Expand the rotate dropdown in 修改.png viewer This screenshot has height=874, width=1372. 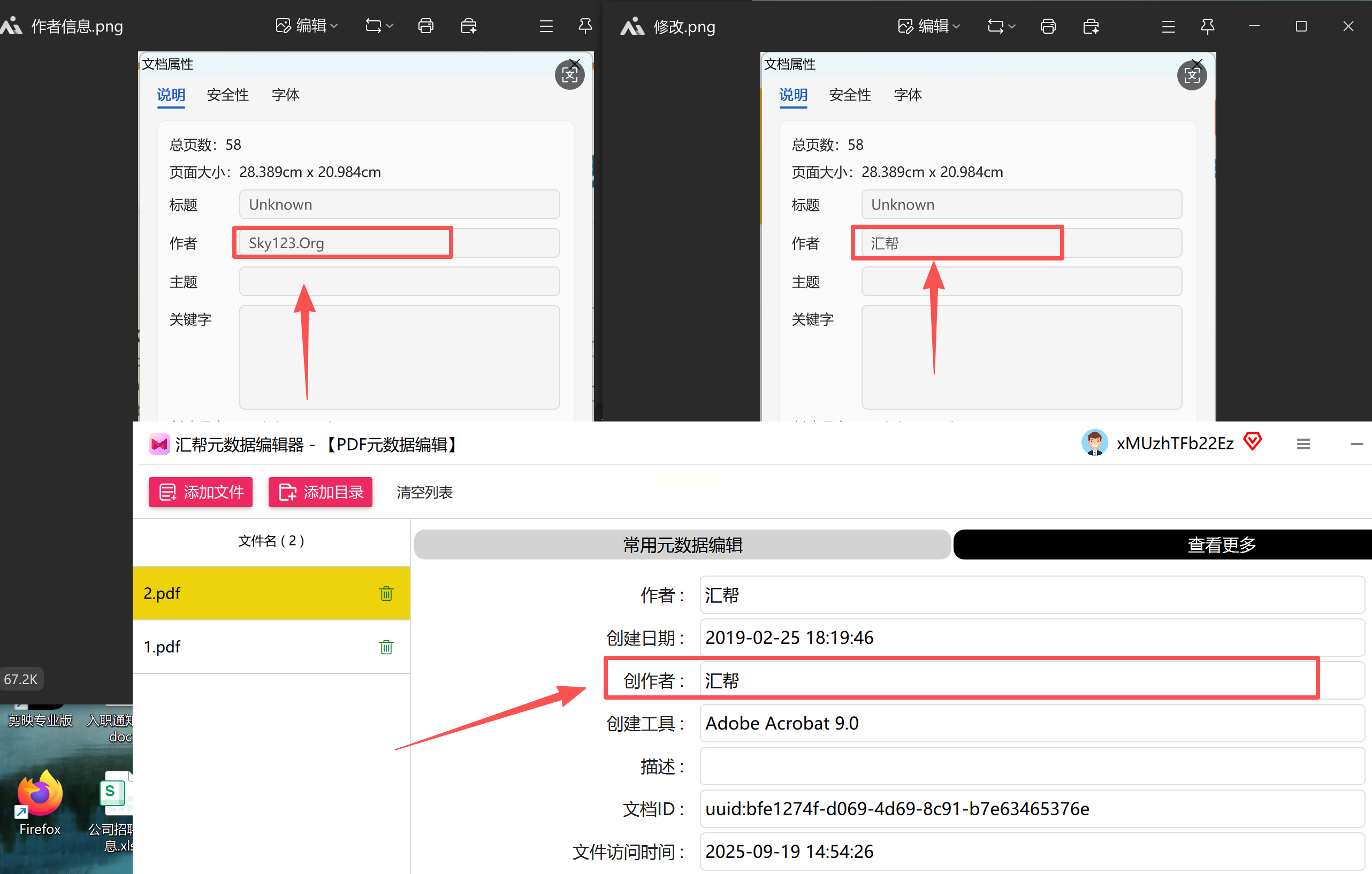coord(1001,26)
